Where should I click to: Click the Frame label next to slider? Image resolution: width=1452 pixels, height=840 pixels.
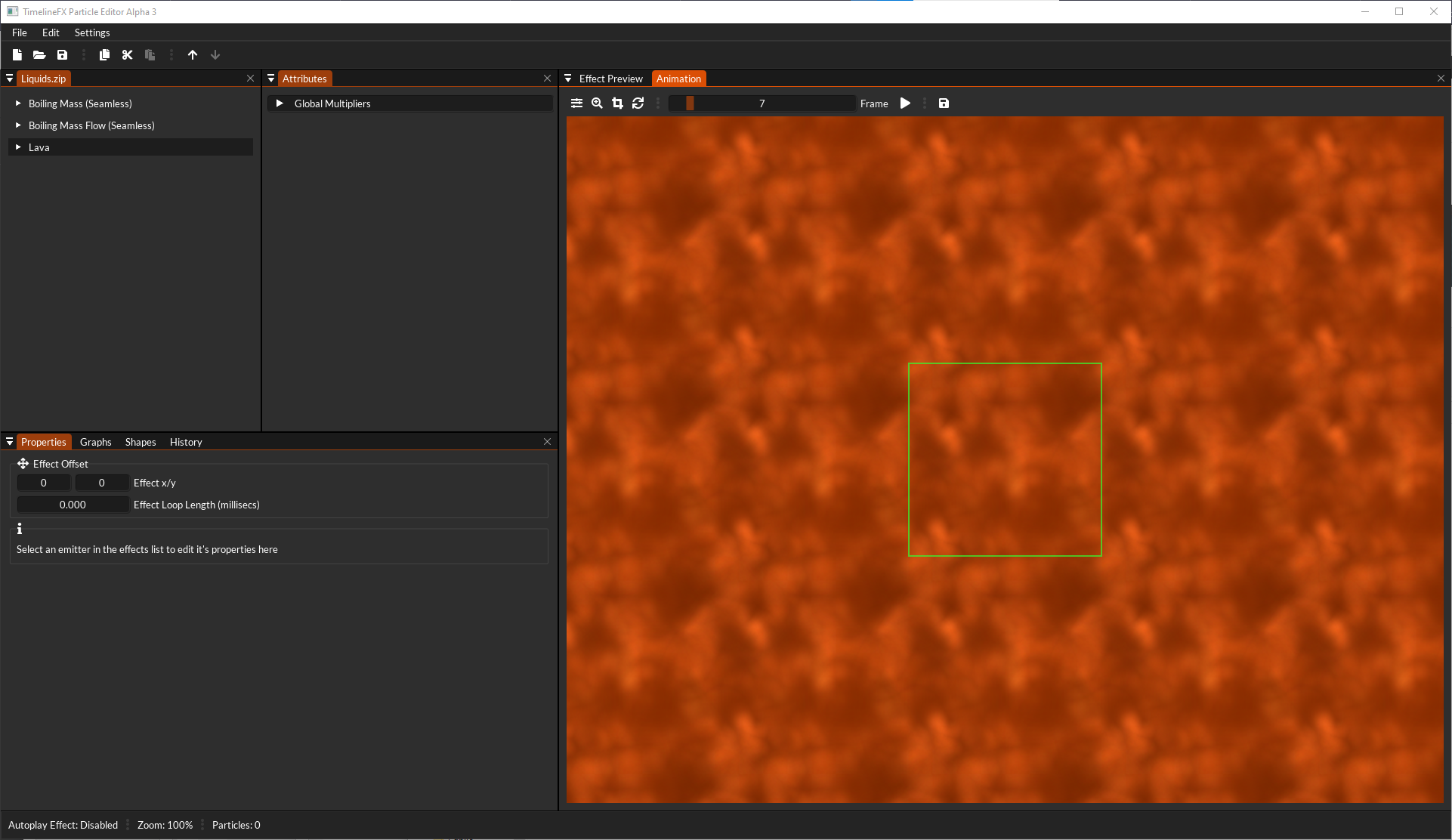874,103
